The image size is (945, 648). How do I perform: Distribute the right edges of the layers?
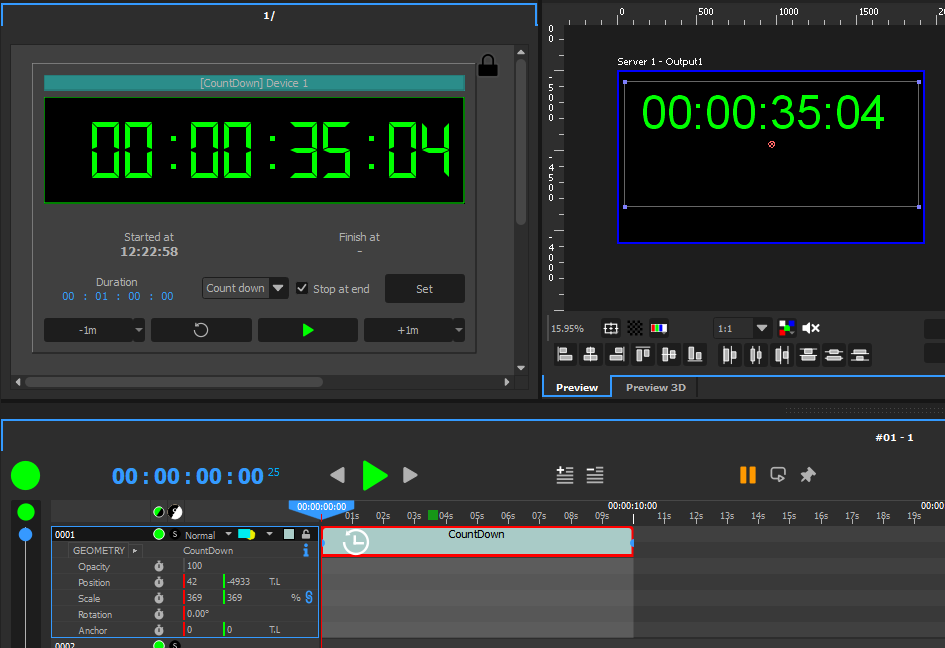[x=782, y=354]
